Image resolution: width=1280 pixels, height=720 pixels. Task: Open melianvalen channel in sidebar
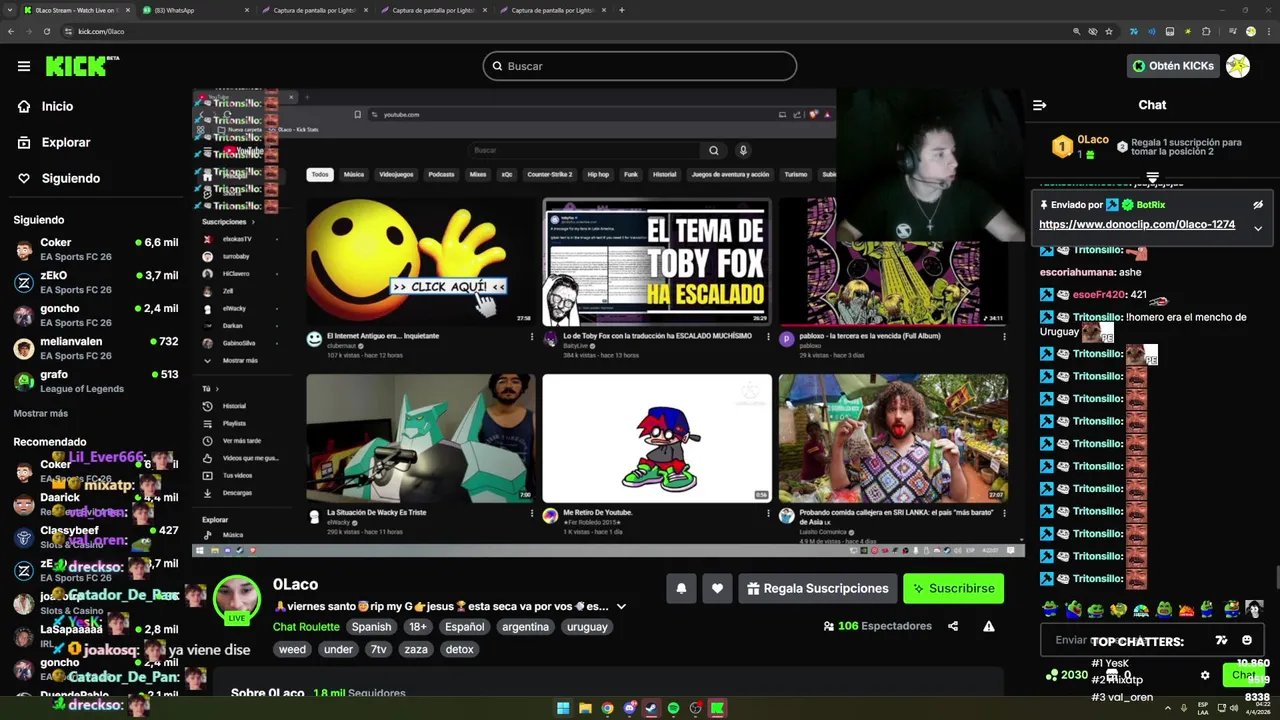click(96, 348)
